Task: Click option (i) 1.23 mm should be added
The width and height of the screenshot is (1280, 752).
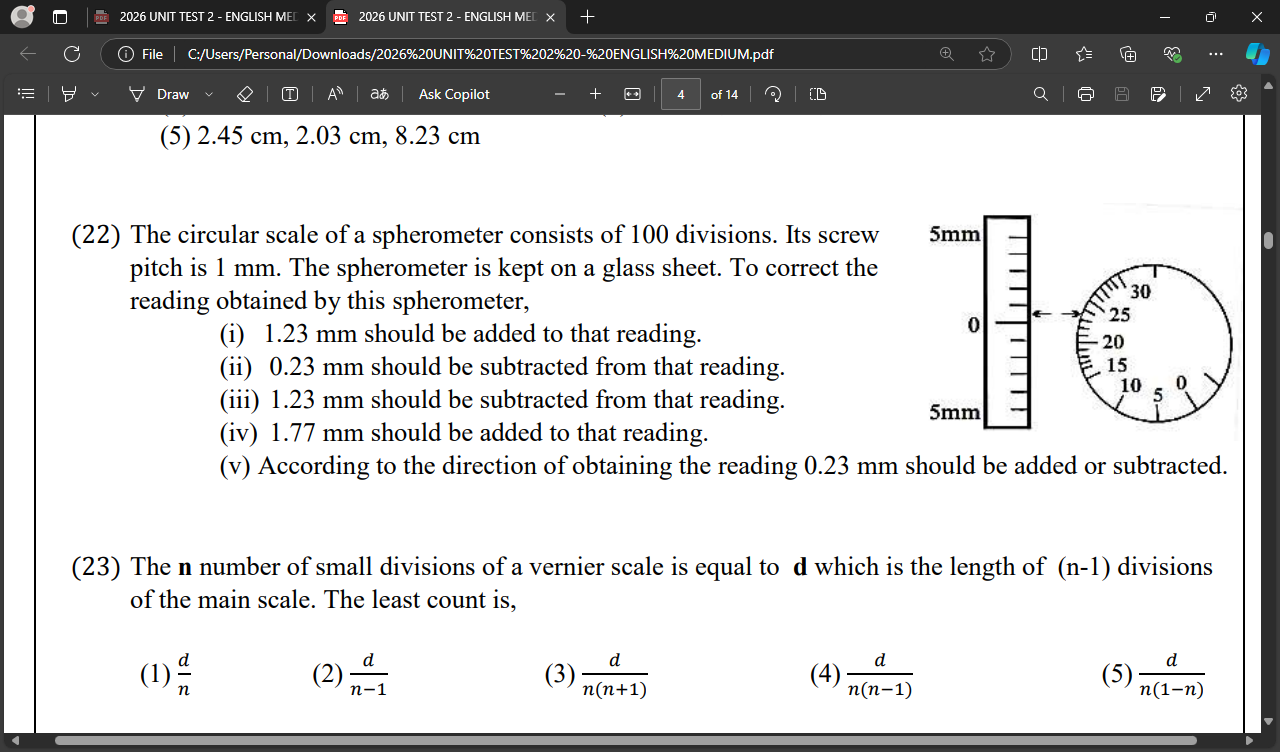Action: click(x=461, y=334)
